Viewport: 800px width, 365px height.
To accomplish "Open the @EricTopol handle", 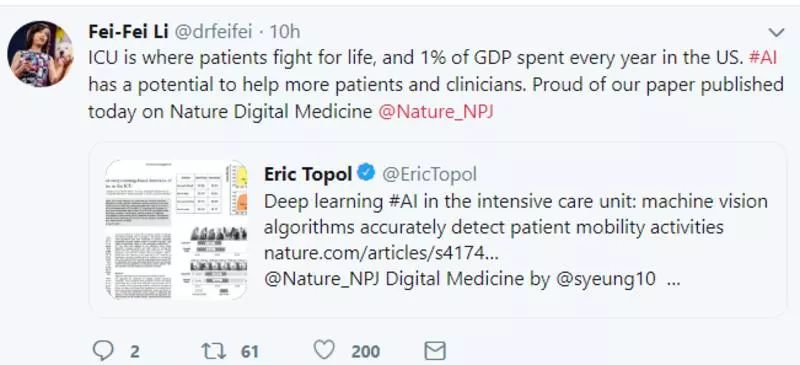I will [x=429, y=175].
